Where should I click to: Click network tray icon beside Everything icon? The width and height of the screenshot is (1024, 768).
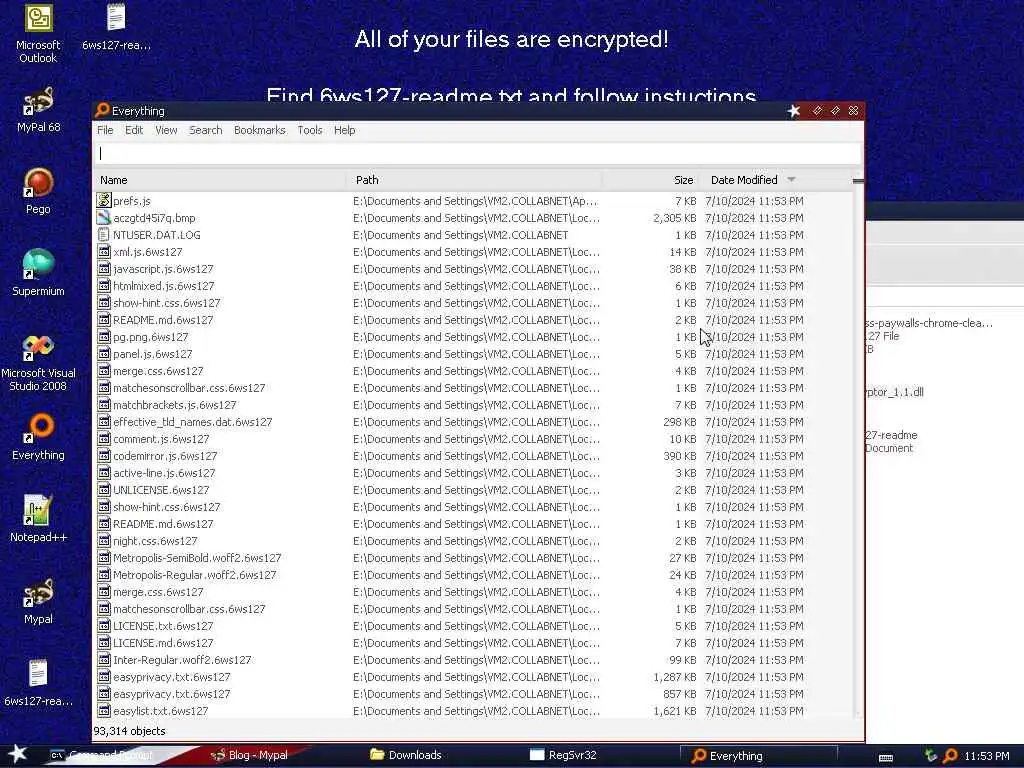[931, 756]
